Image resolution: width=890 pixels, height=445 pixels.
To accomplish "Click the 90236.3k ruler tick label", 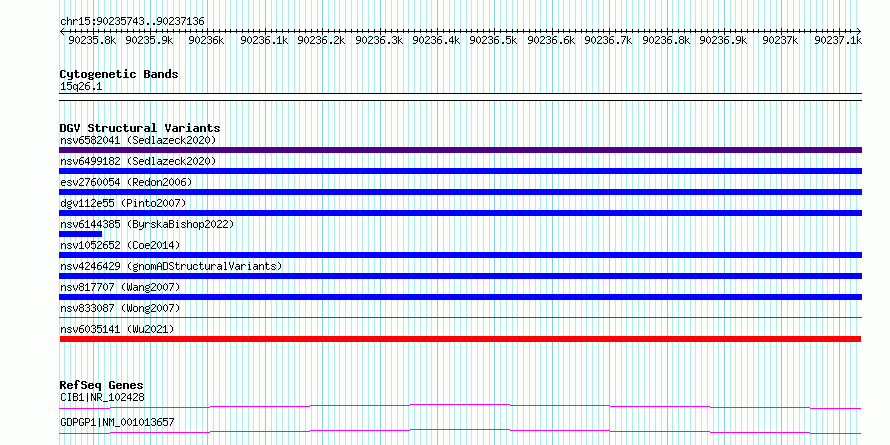I will tap(380, 41).
